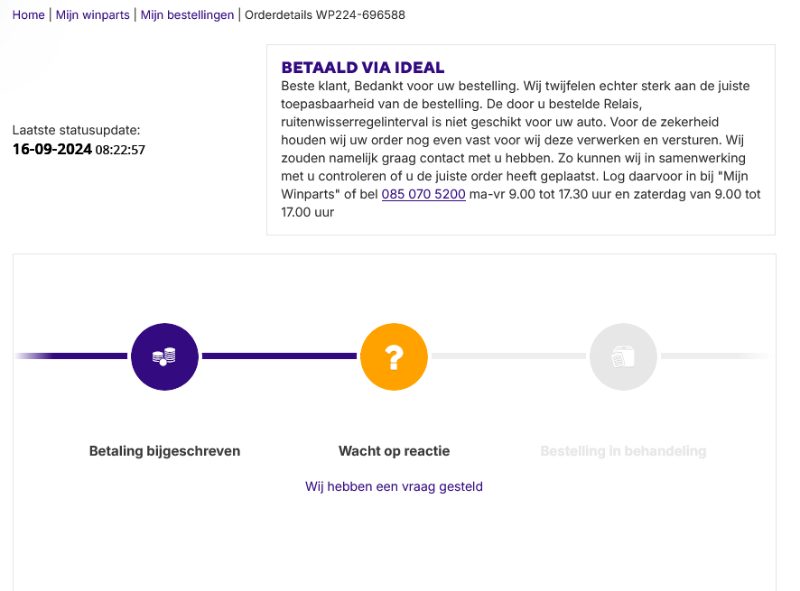800x591 pixels.
Task: Select Orderdetails WP224-696588 breadcrumb text
Action: 325,15
